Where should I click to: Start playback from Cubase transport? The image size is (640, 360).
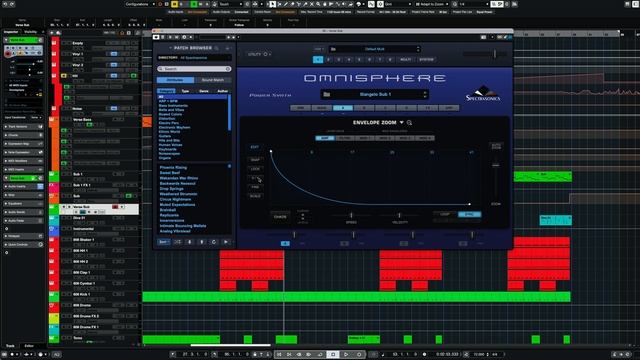coord(346,354)
